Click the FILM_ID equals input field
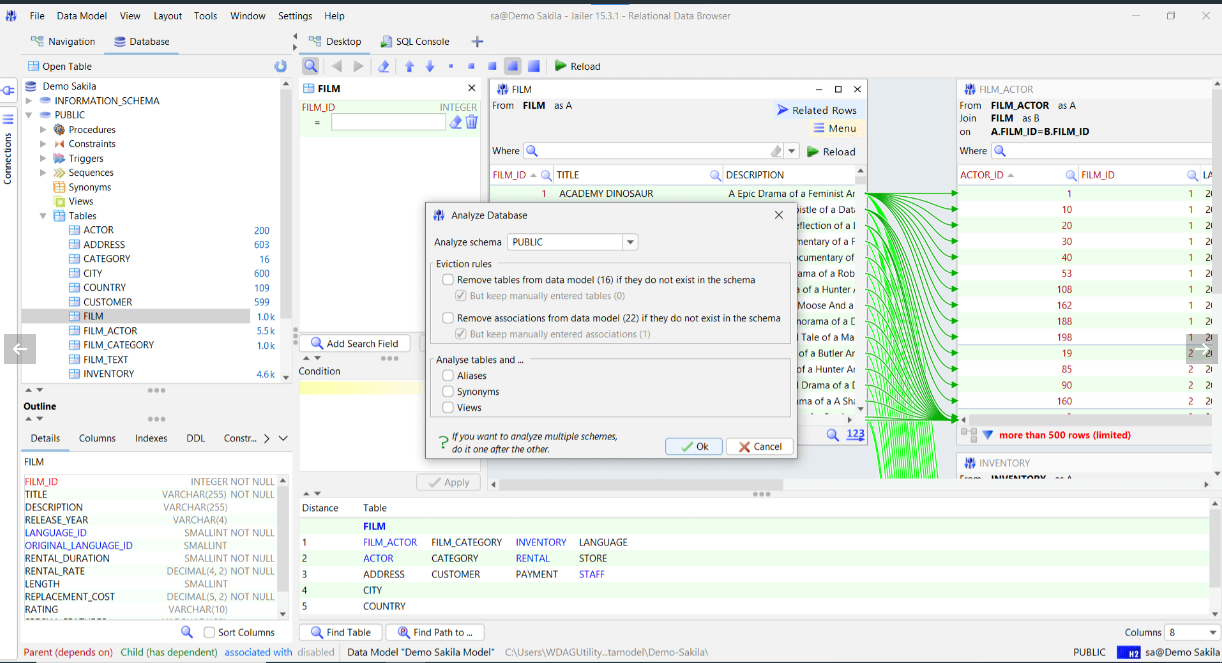The image size is (1222, 663). click(x=388, y=122)
